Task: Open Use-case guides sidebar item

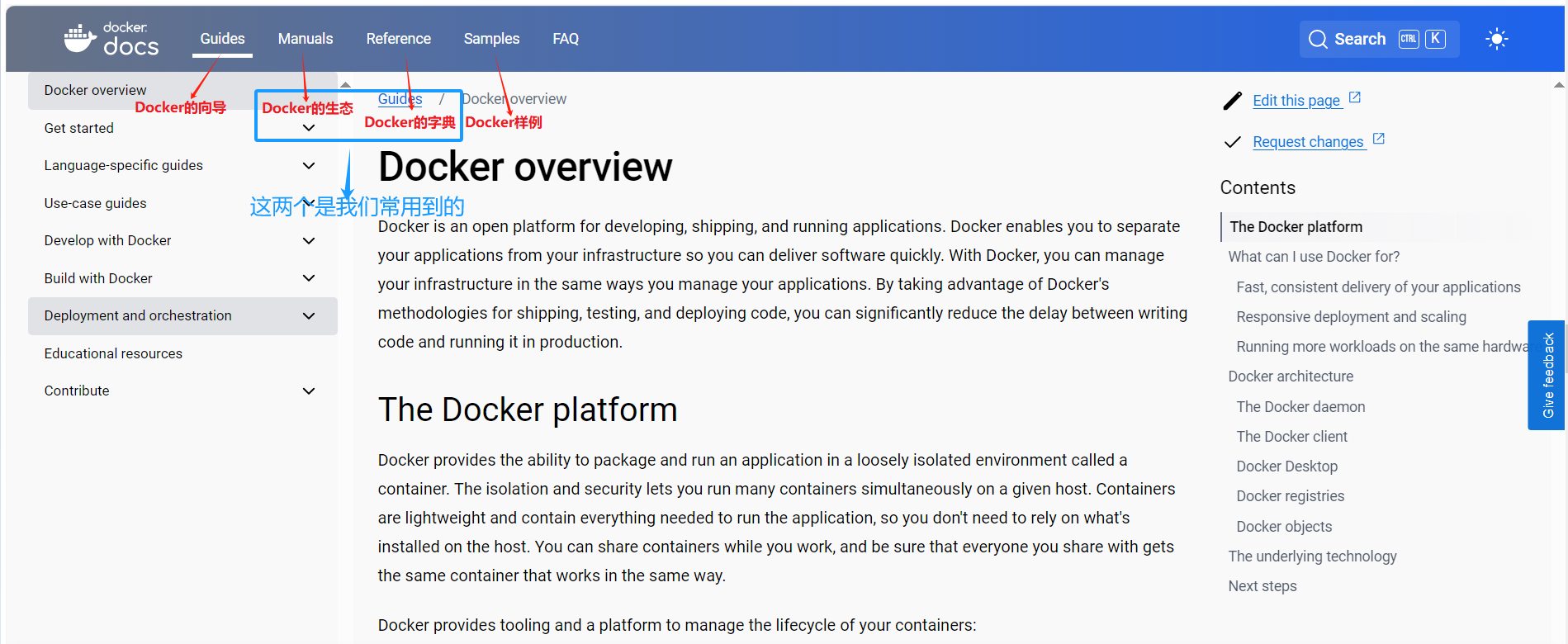Action: (95, 203)
